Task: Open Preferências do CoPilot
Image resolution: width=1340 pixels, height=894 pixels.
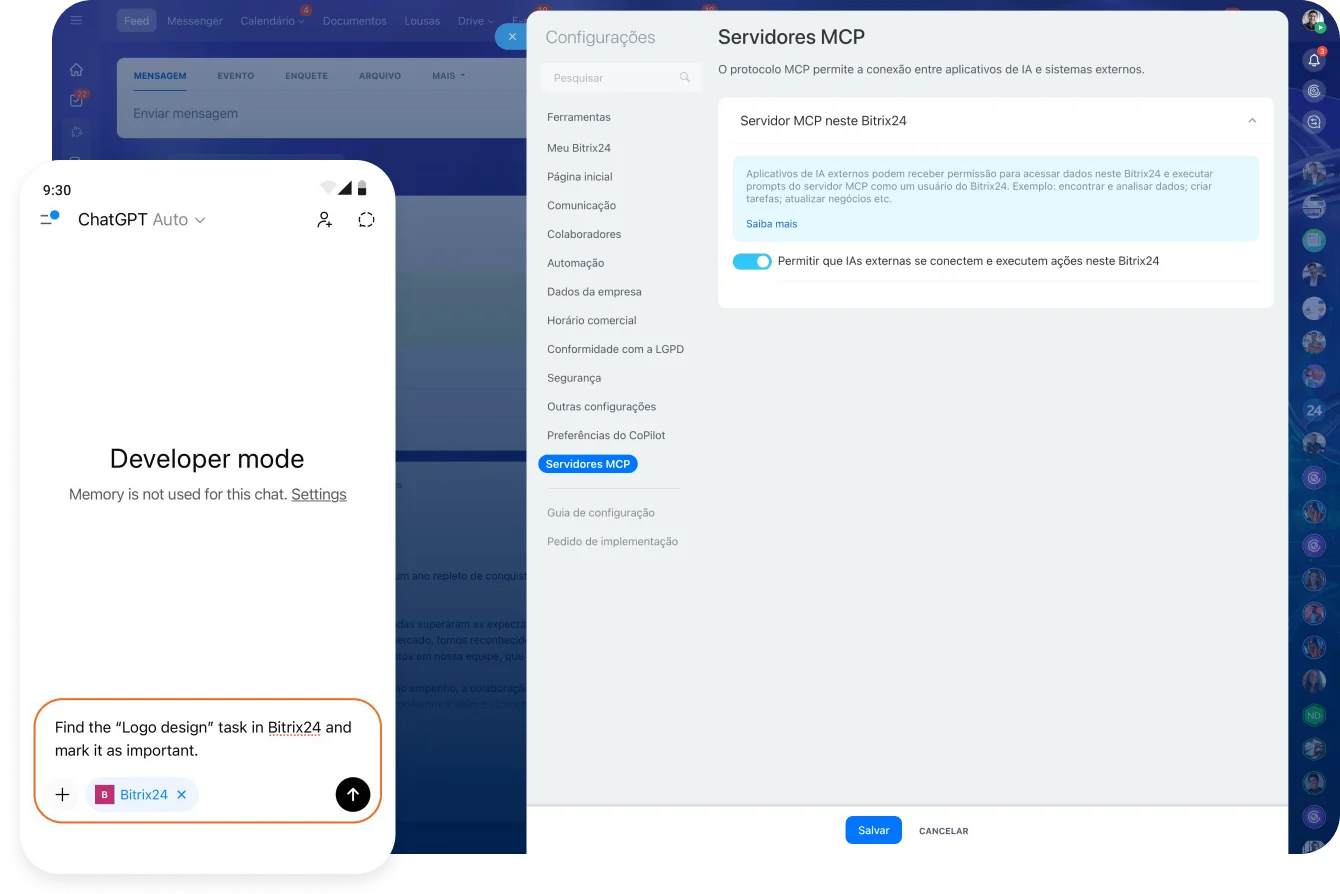Action: click(606, 436)
